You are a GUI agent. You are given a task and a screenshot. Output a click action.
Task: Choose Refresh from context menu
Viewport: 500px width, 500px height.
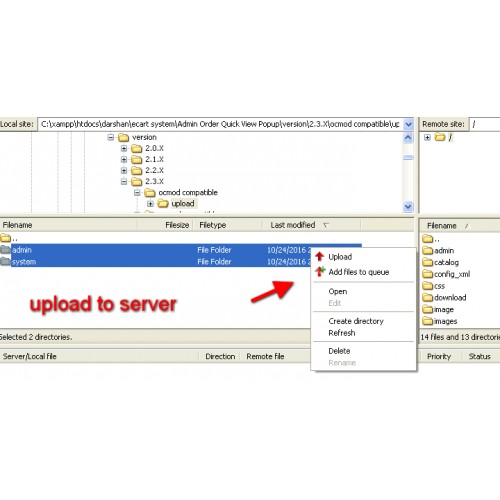tap(342, 333)
